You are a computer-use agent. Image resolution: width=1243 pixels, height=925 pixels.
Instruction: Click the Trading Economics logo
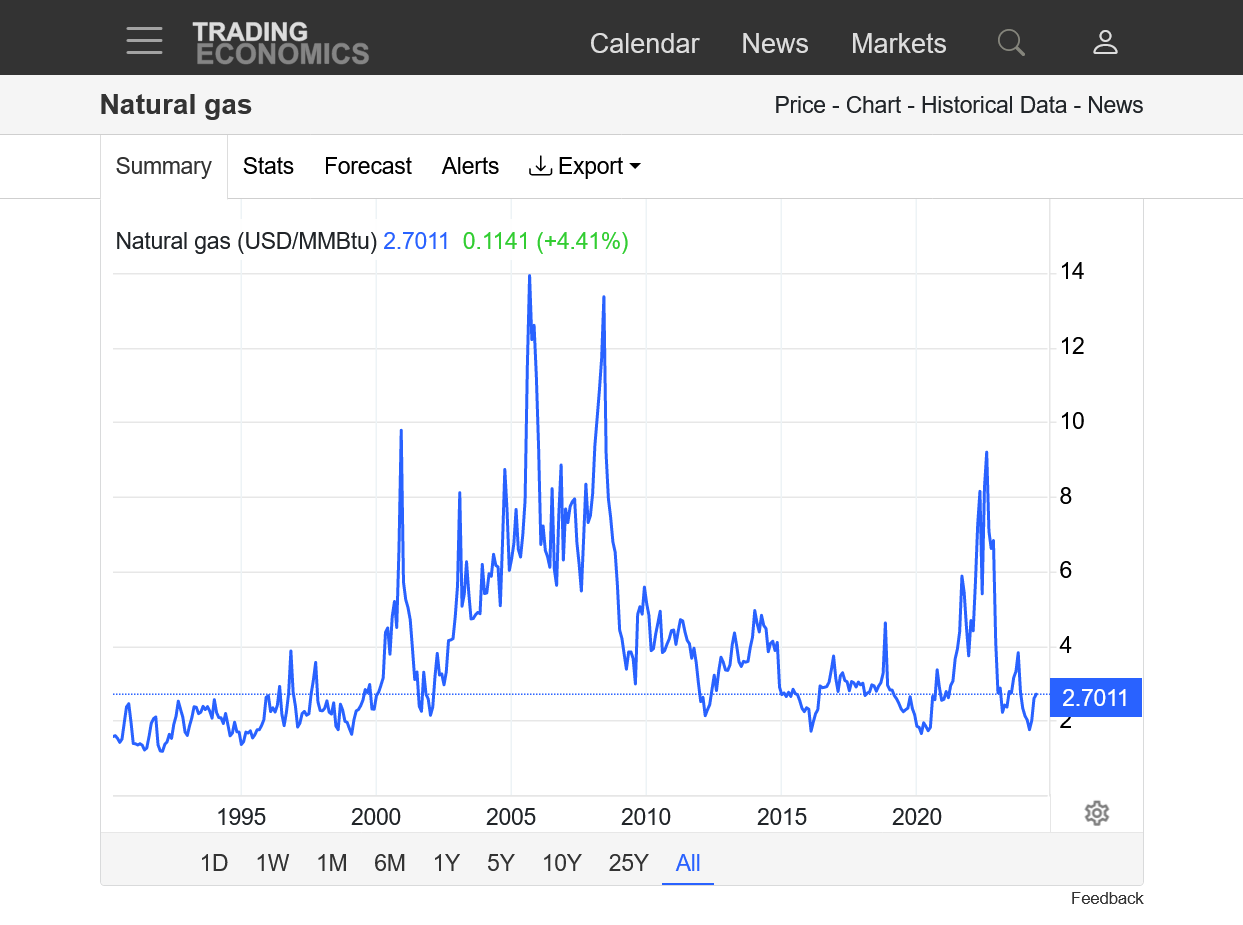[280, 43]
